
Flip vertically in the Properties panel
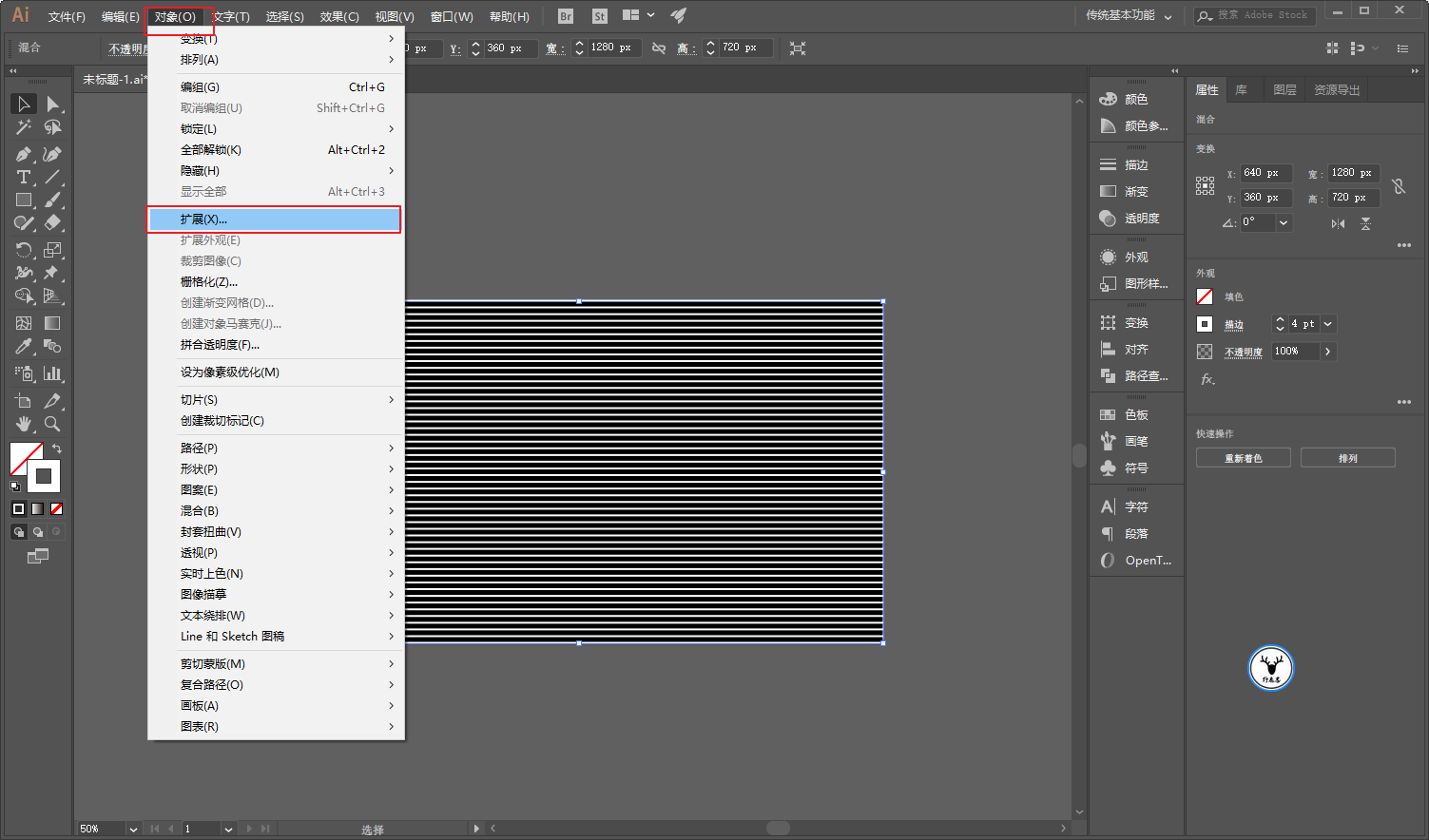[x=1366, y=223]
